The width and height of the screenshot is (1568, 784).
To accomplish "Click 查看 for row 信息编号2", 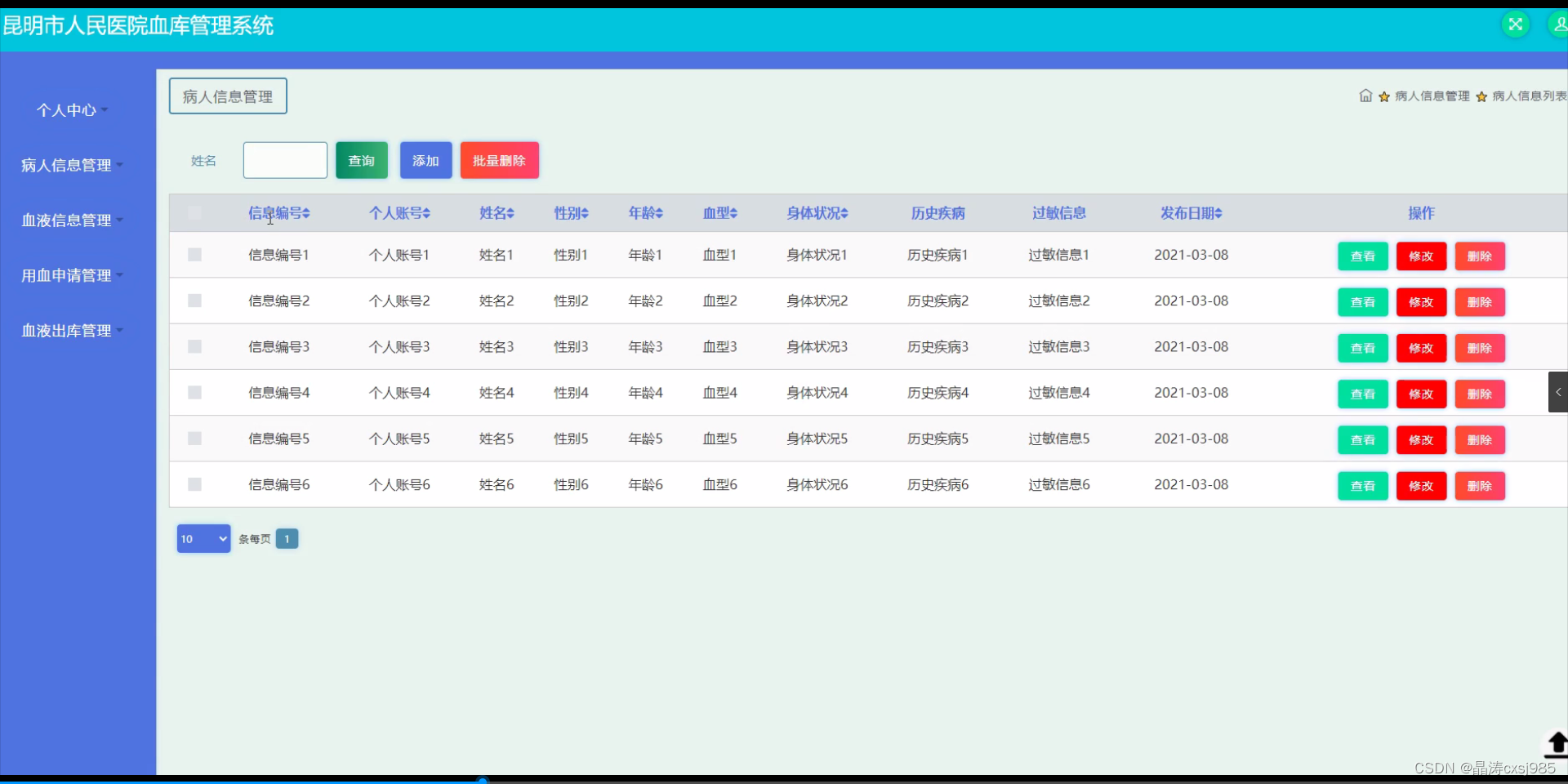I will [x=1362, y=302].
